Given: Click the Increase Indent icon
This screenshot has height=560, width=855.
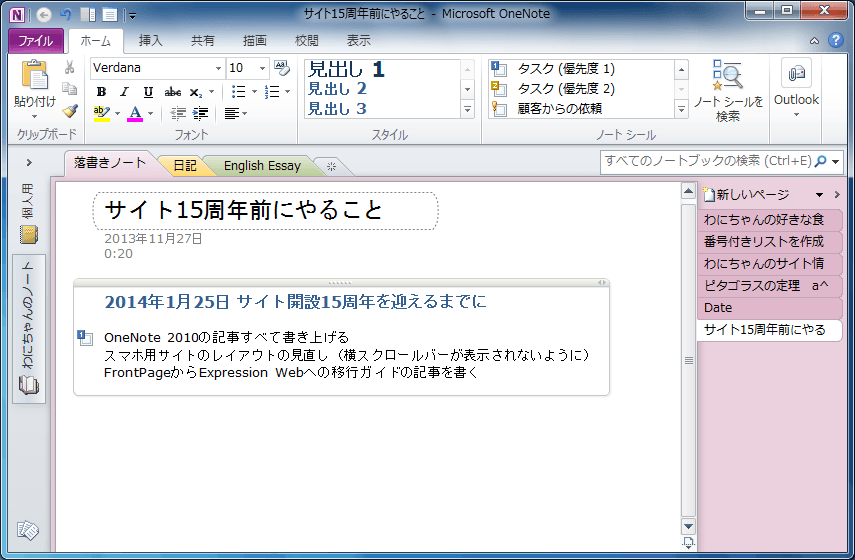Looking at the screenshot, I should click(x=200, y=113).
